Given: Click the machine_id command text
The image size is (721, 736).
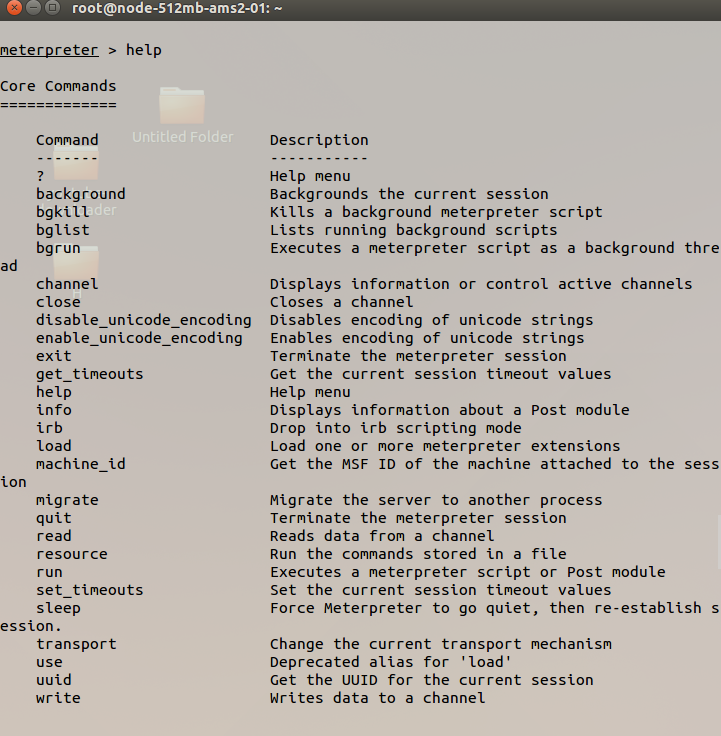Looking at the screenshot, I should (80, 464).
